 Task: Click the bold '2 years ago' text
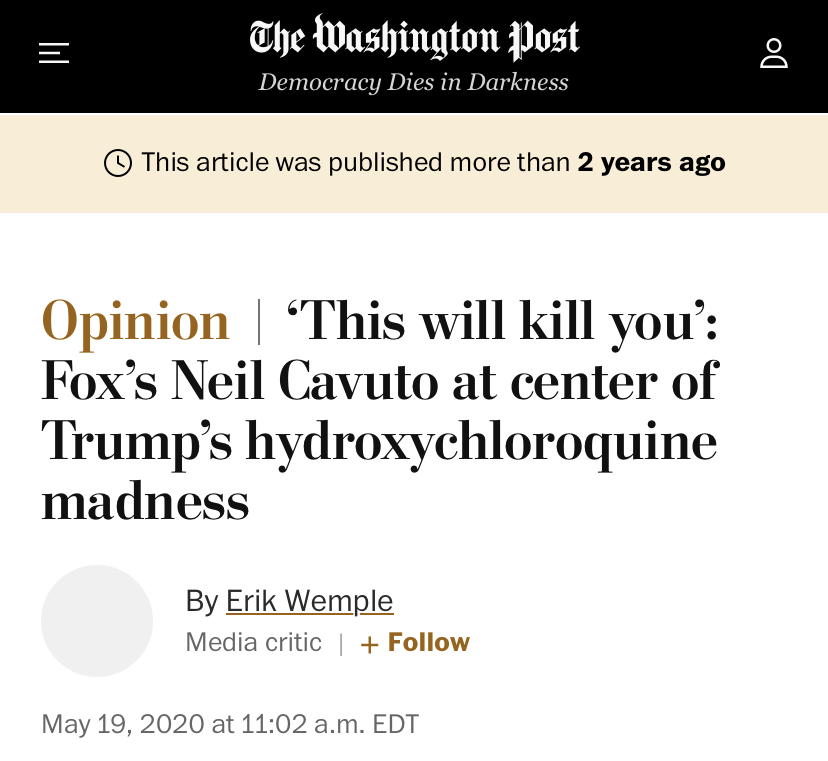(x=651, y=162)
